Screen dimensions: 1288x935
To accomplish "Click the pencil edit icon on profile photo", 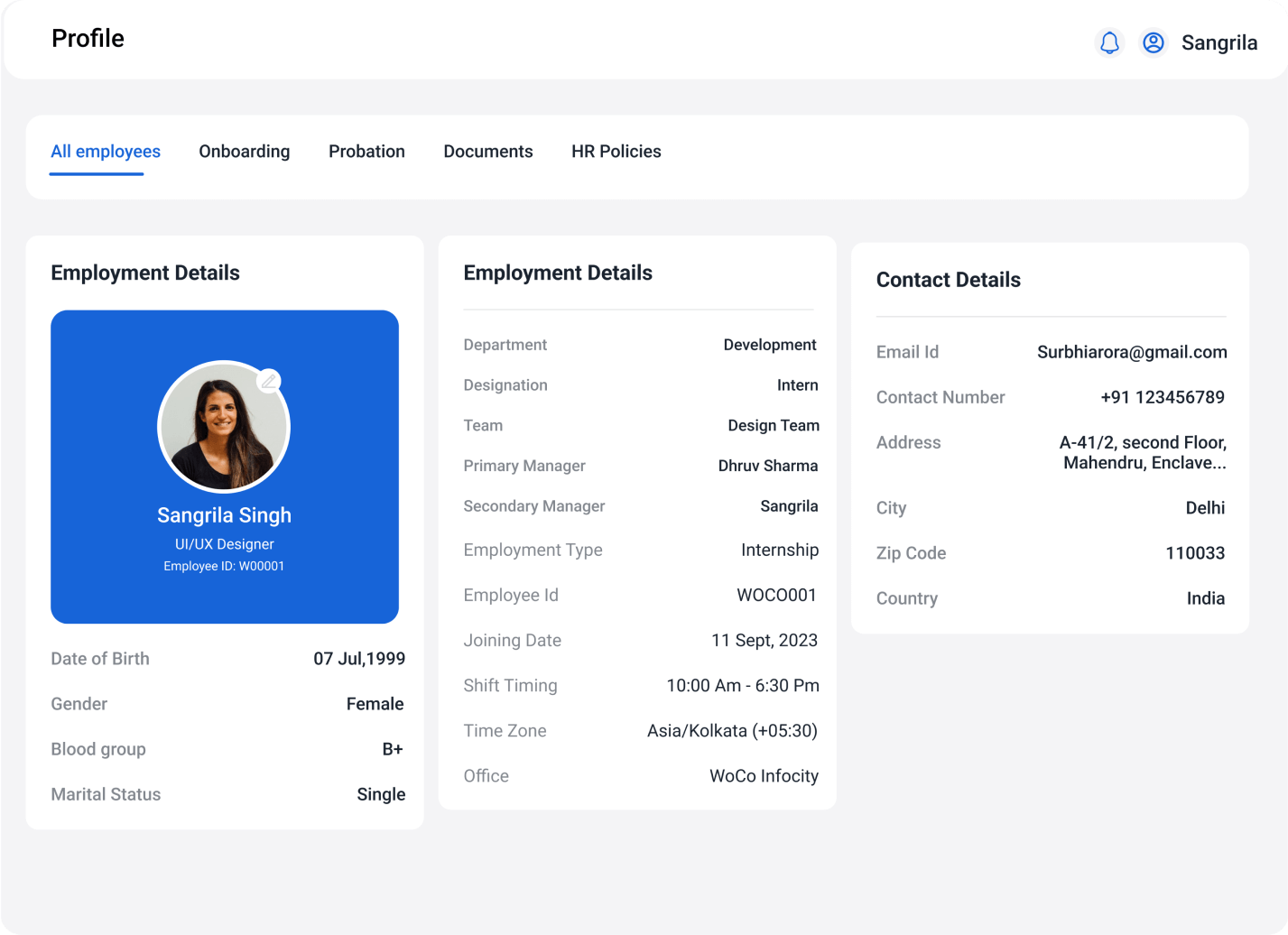I will point(269,381).
